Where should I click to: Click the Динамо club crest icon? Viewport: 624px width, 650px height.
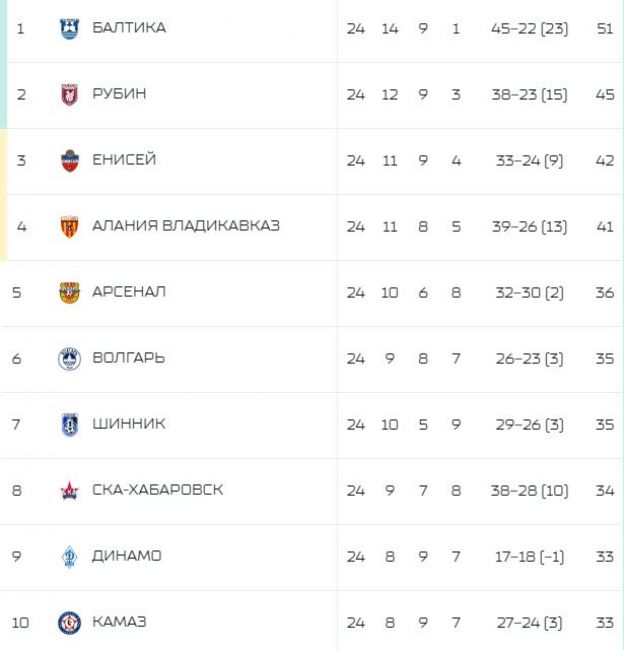[x=69, y=557]
